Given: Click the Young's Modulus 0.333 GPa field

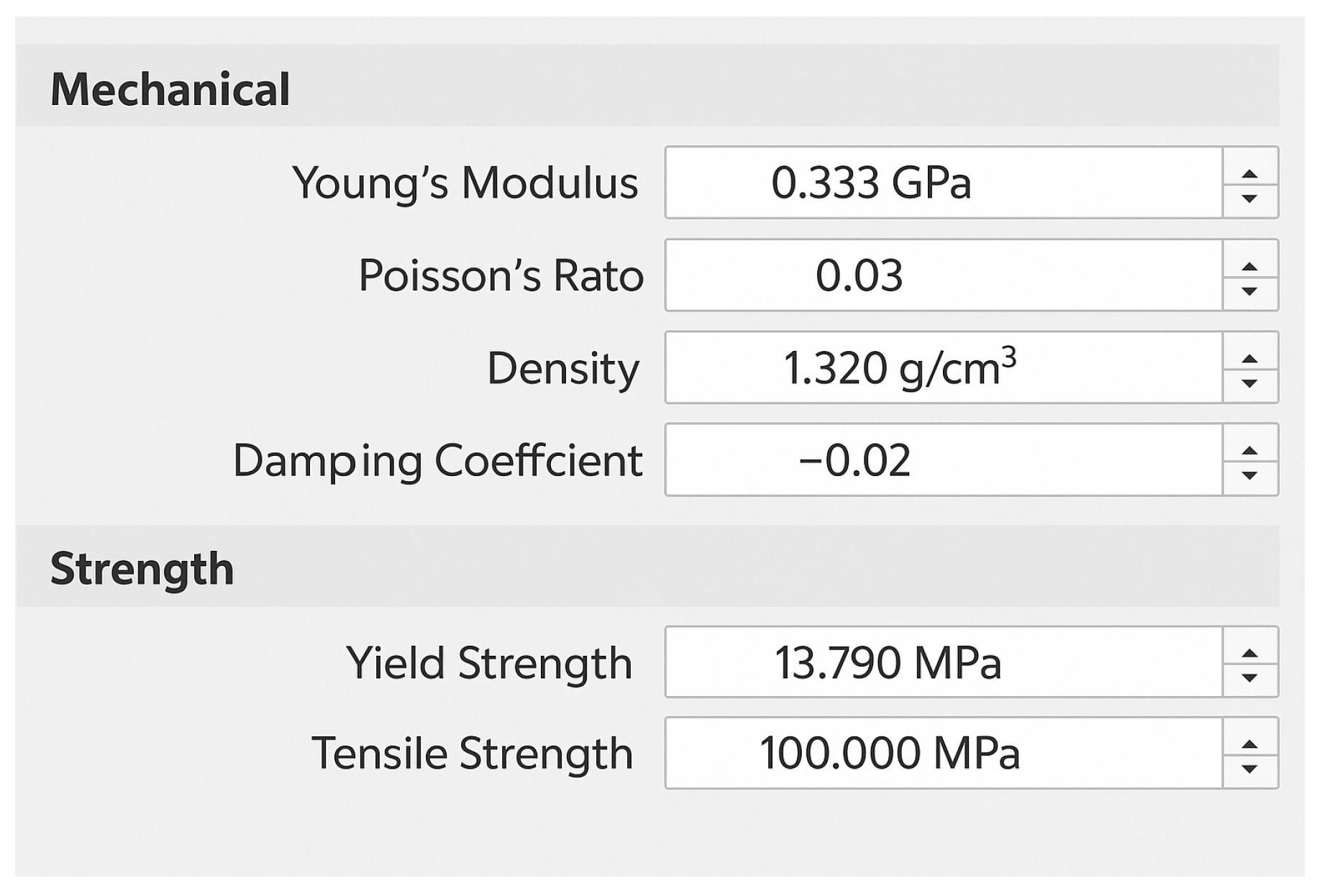Looking at the screenshot, I should [942, 183].
